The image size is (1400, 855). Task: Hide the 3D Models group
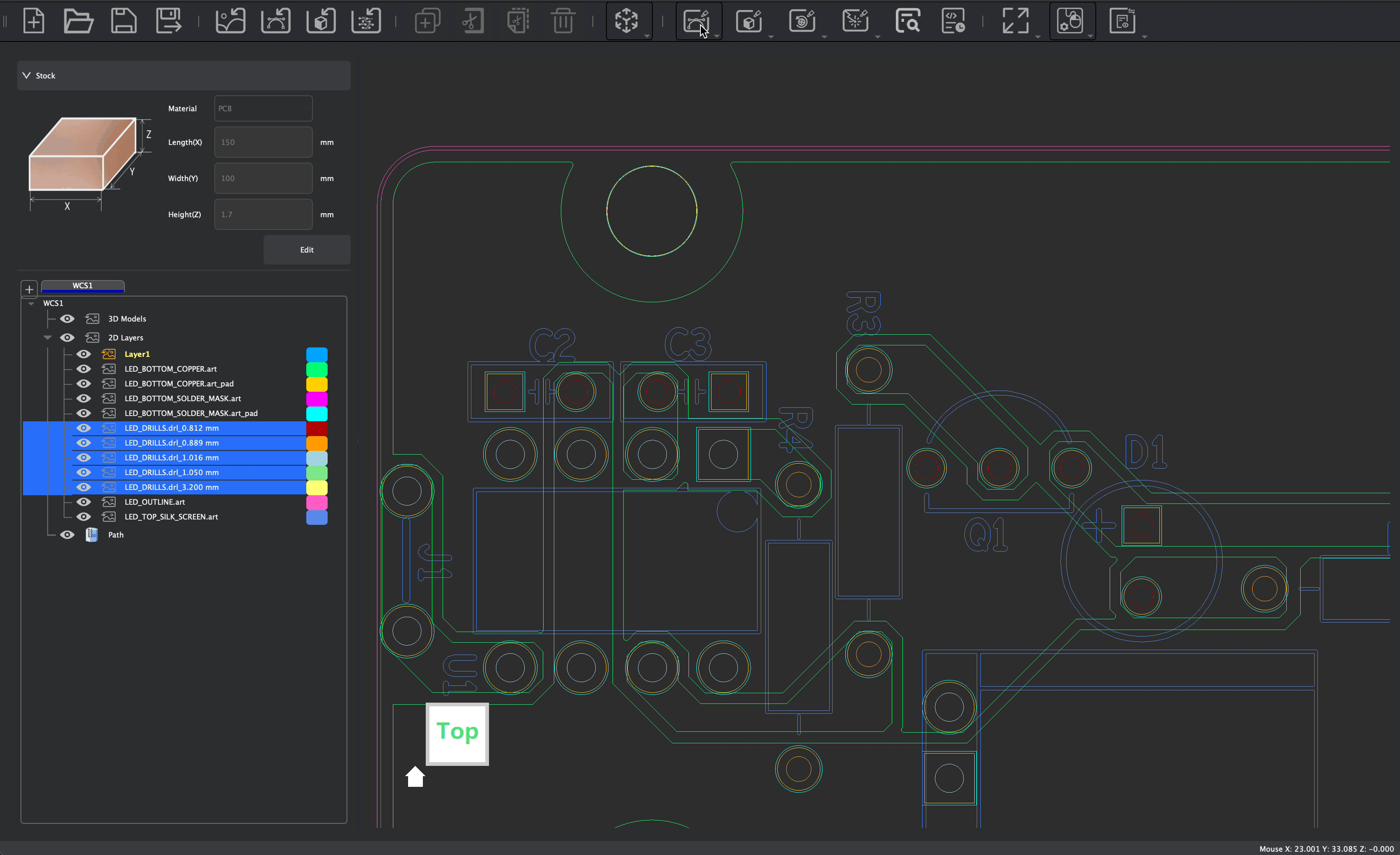(x=67, y=319)
